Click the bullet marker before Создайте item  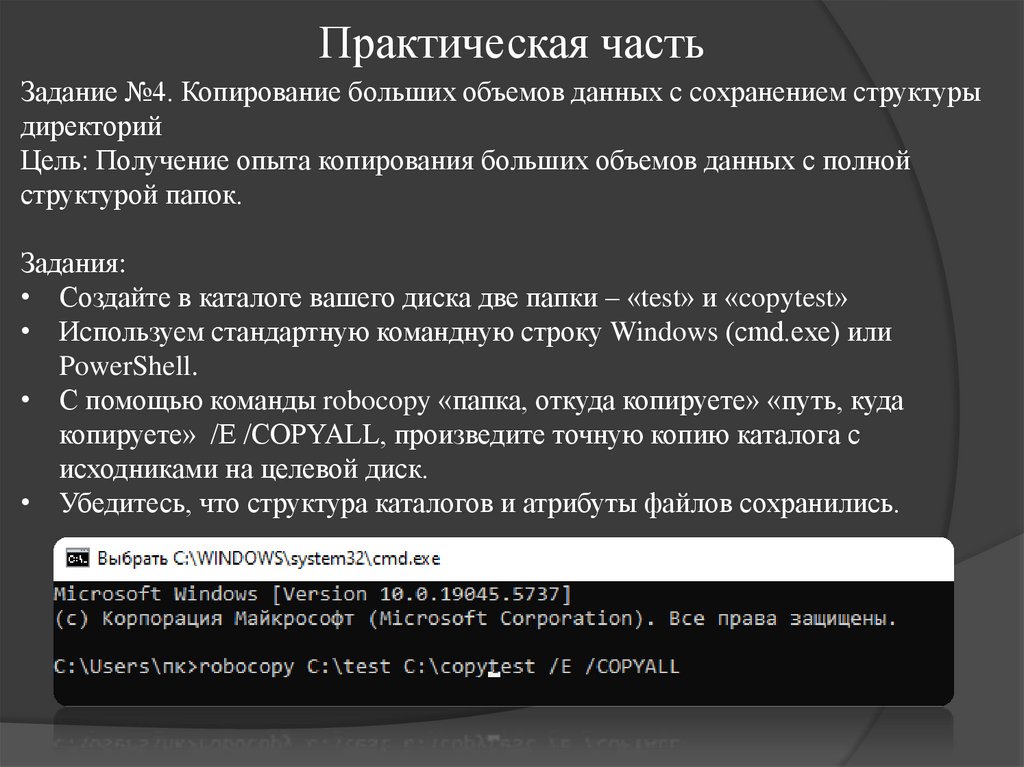26,297
